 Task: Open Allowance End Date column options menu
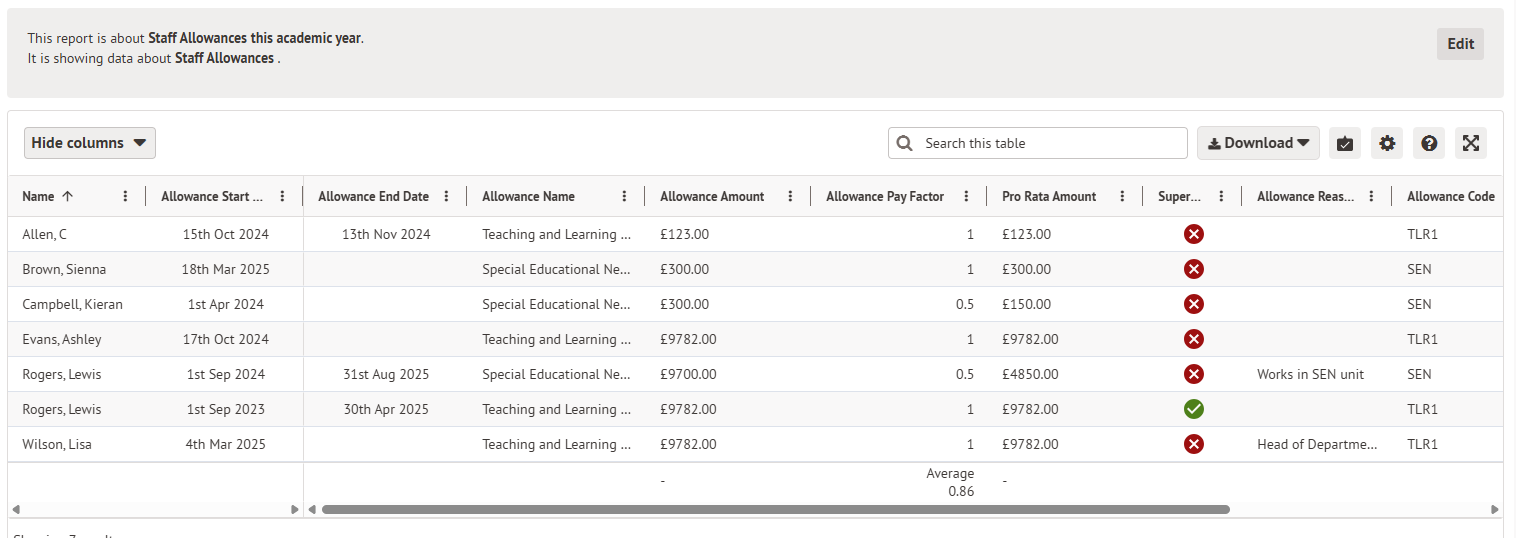446,197
